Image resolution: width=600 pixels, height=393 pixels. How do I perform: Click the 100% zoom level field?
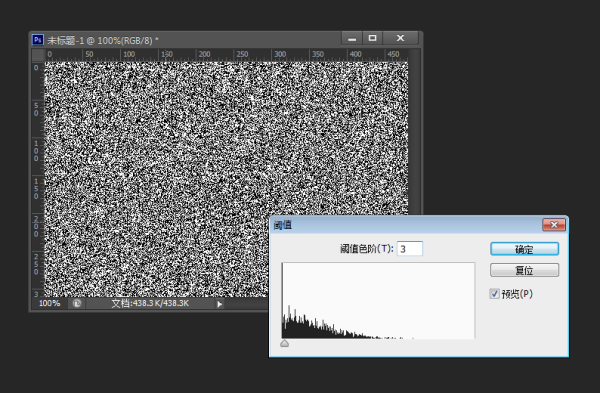point(49,303)
